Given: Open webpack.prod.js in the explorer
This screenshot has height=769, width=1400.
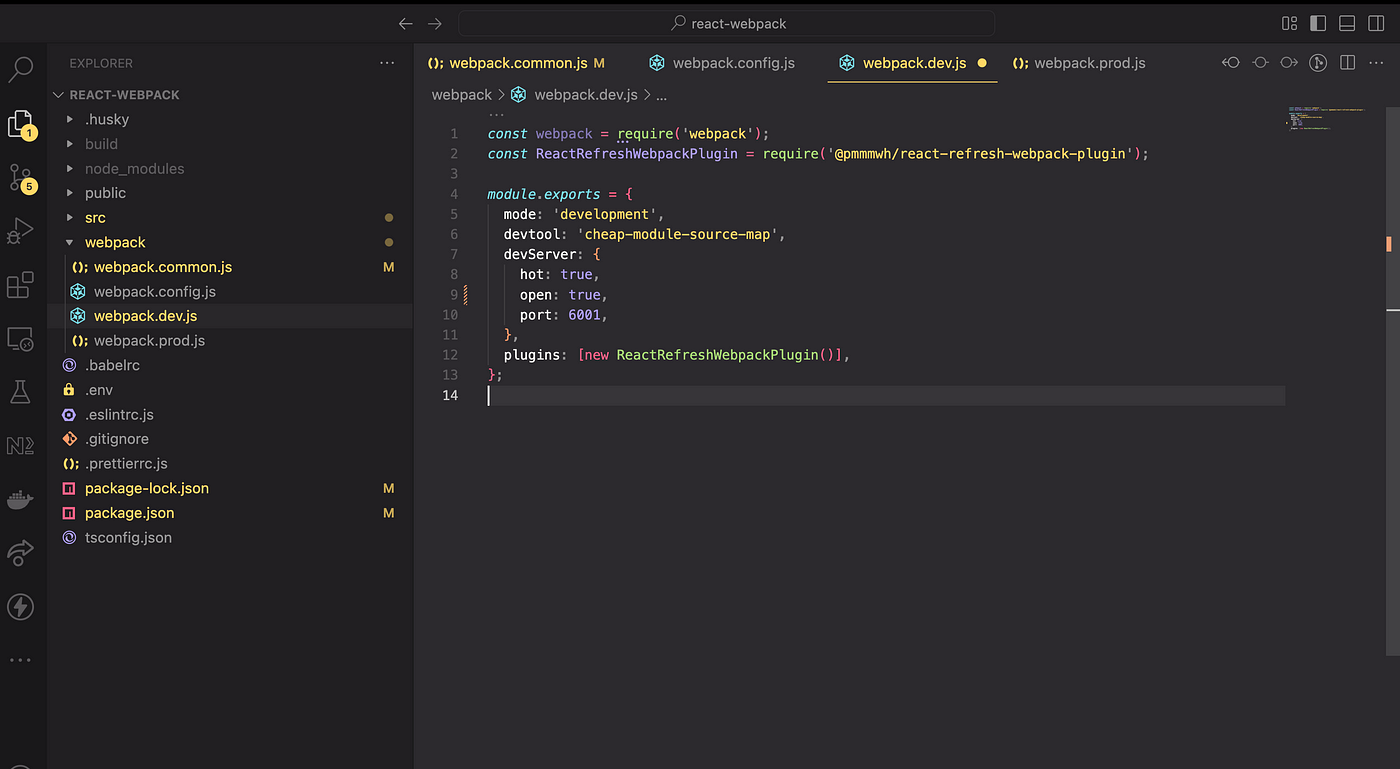Looking at the screenshot, I should (x=149, y=341).
